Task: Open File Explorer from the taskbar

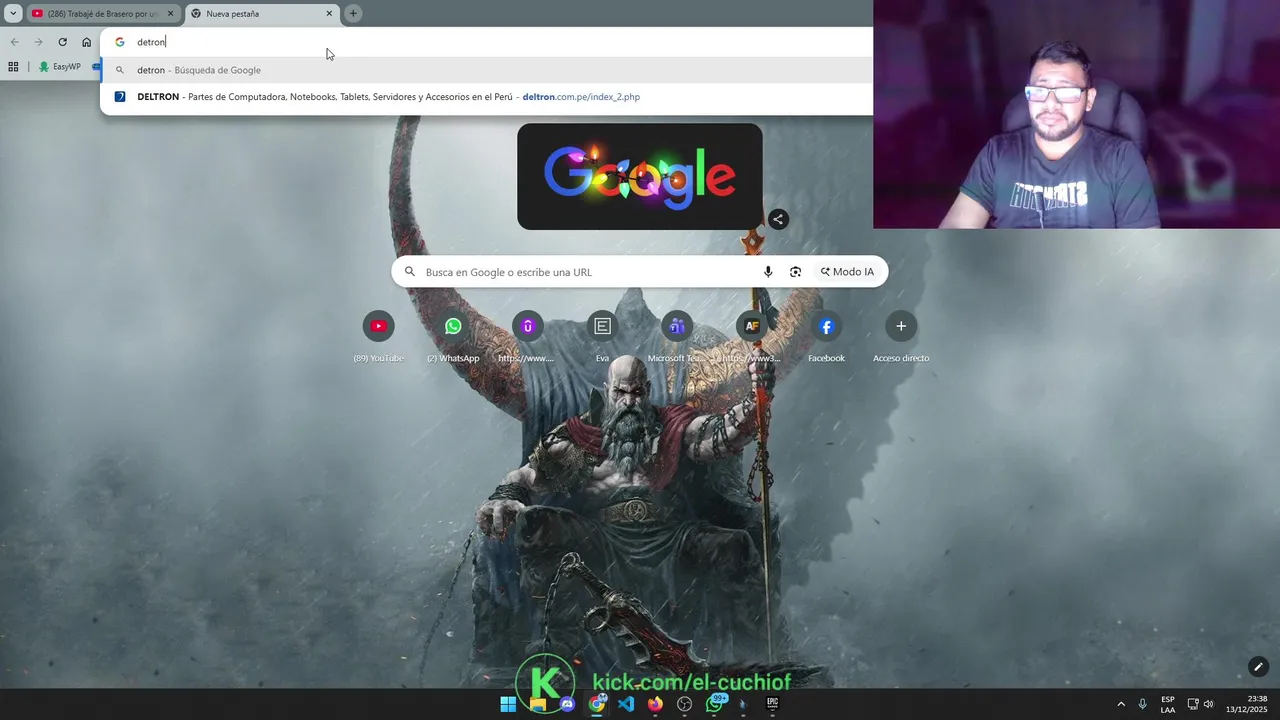Action: tap(538, 704)
